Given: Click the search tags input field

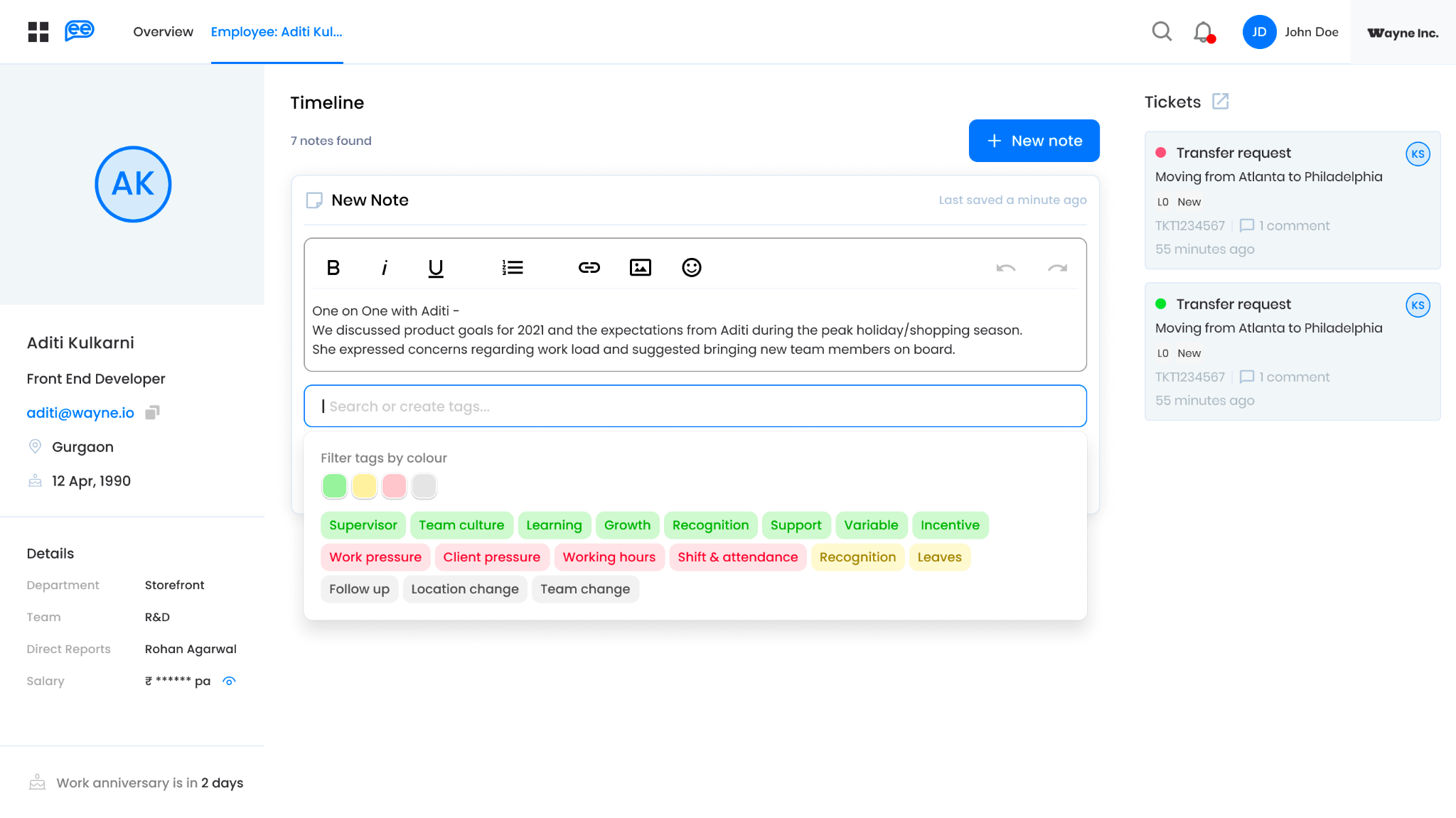Looking at the screenshot, I should [x=695, y=407].
